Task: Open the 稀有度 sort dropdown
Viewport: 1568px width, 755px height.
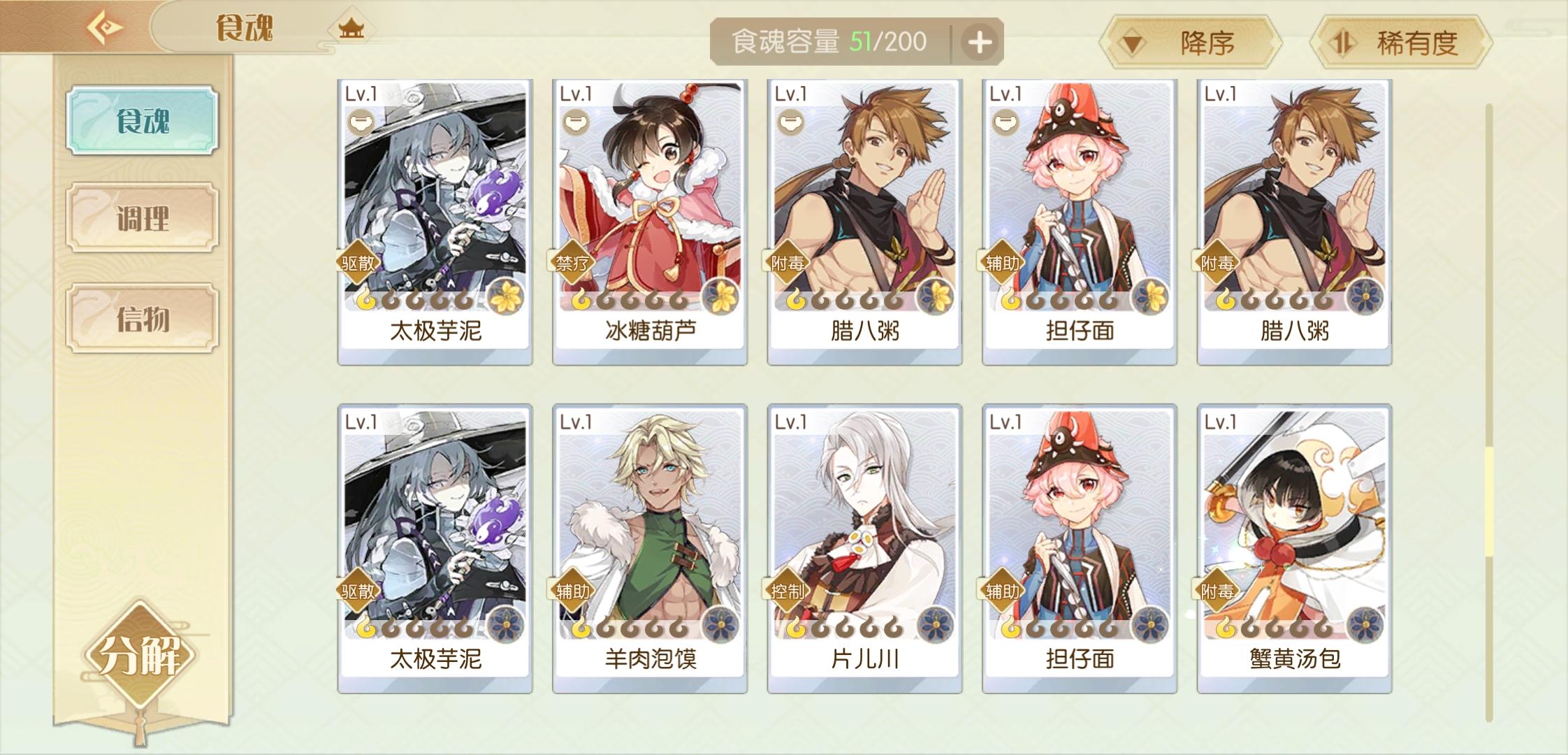Action: tap(1401, 43)
